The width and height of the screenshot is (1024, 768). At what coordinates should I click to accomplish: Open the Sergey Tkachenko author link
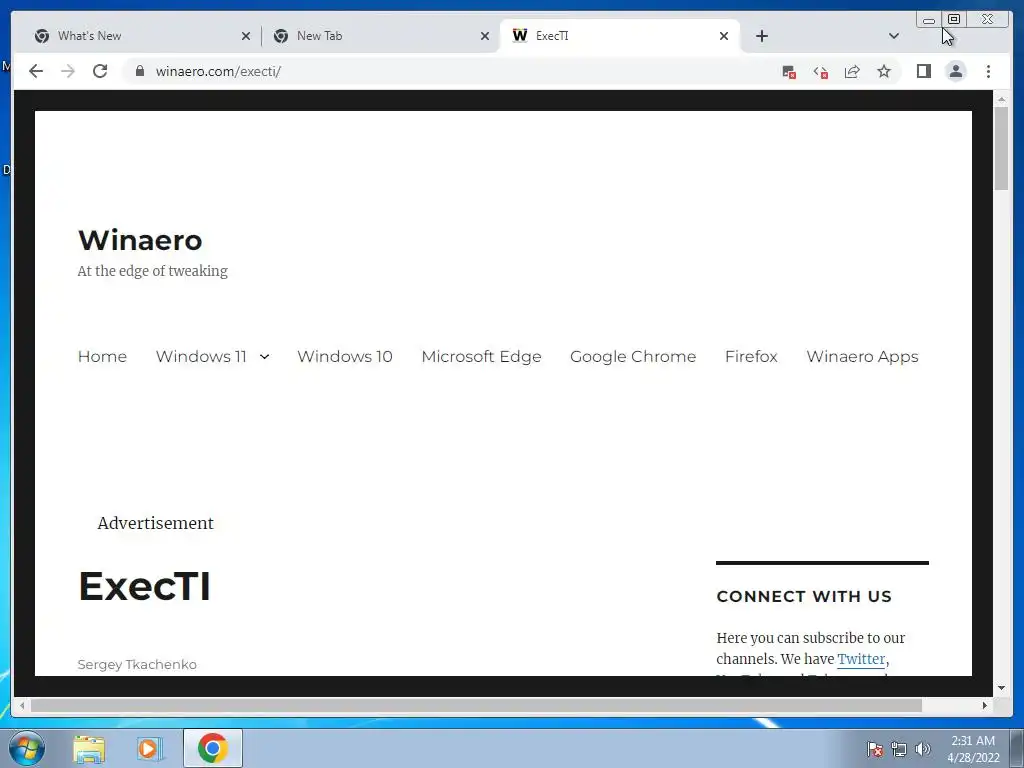(x=136, y=665)
